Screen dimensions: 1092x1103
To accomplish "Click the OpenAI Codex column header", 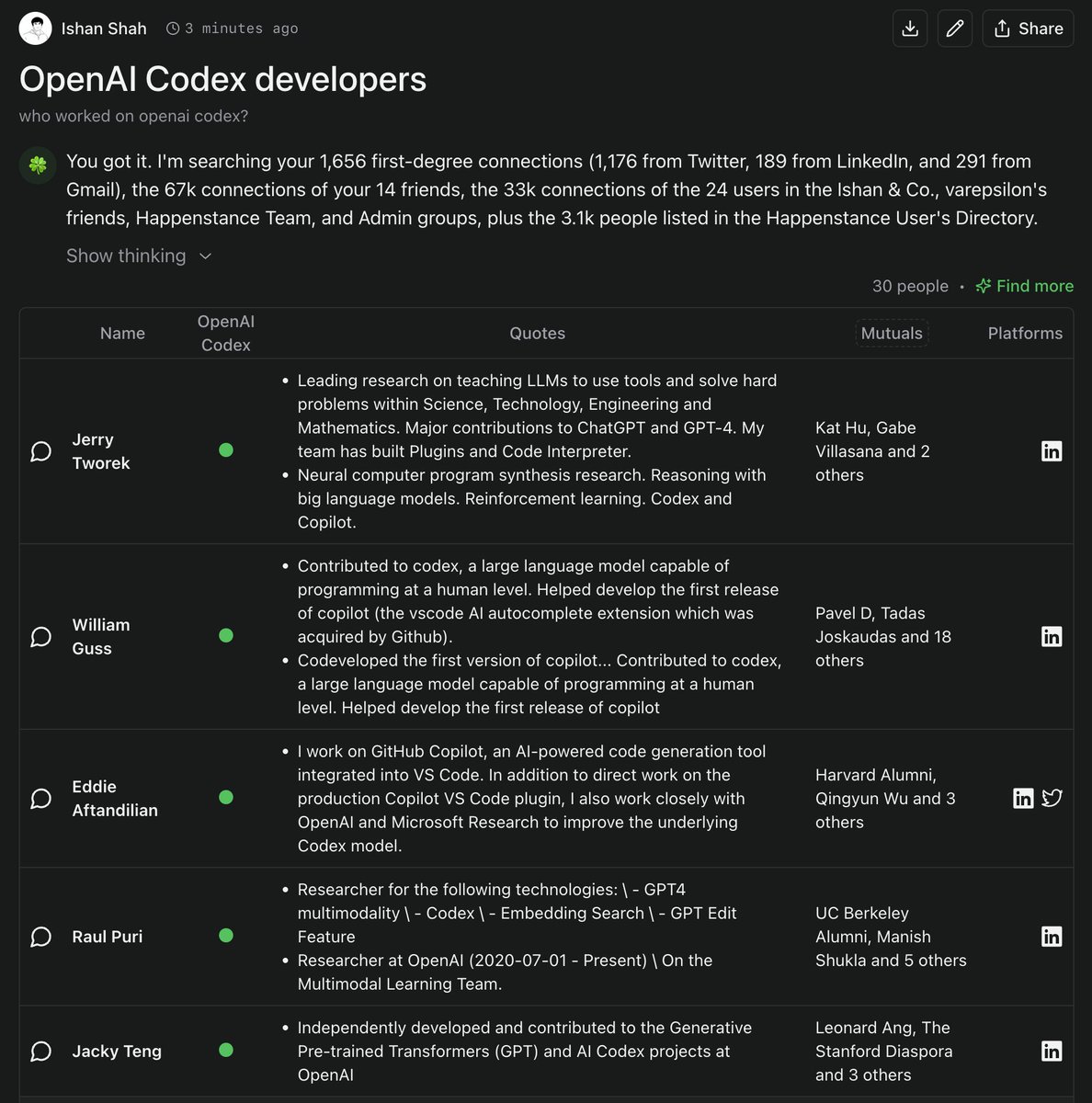I will coord(226,334).
